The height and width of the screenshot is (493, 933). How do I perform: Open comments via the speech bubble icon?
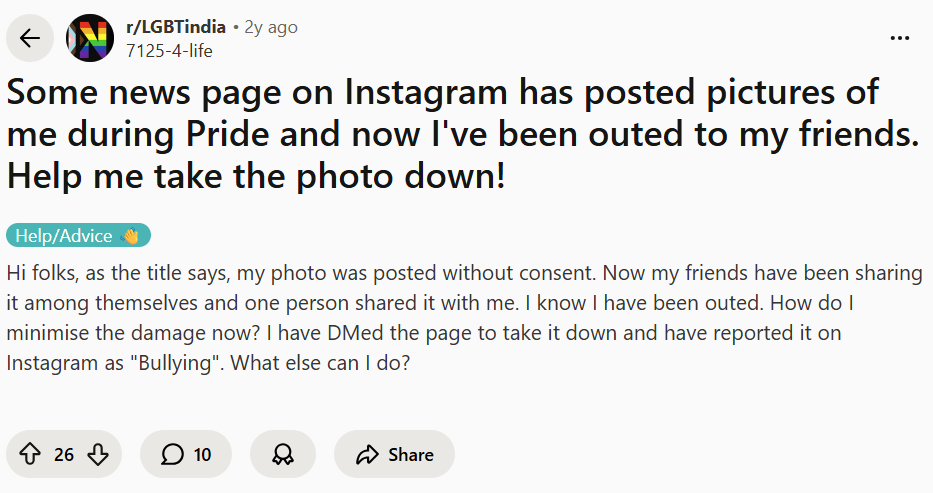[172, 454]
